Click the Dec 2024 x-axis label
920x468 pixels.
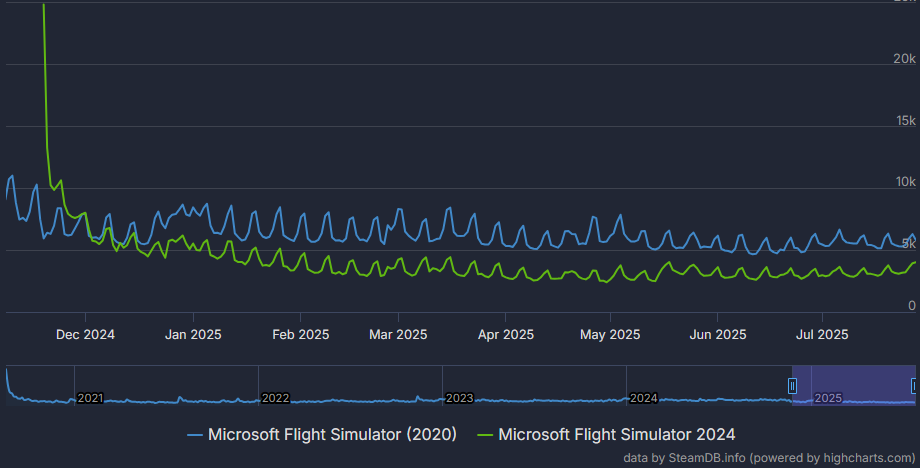pyautogui.click(x=85, y=334)
